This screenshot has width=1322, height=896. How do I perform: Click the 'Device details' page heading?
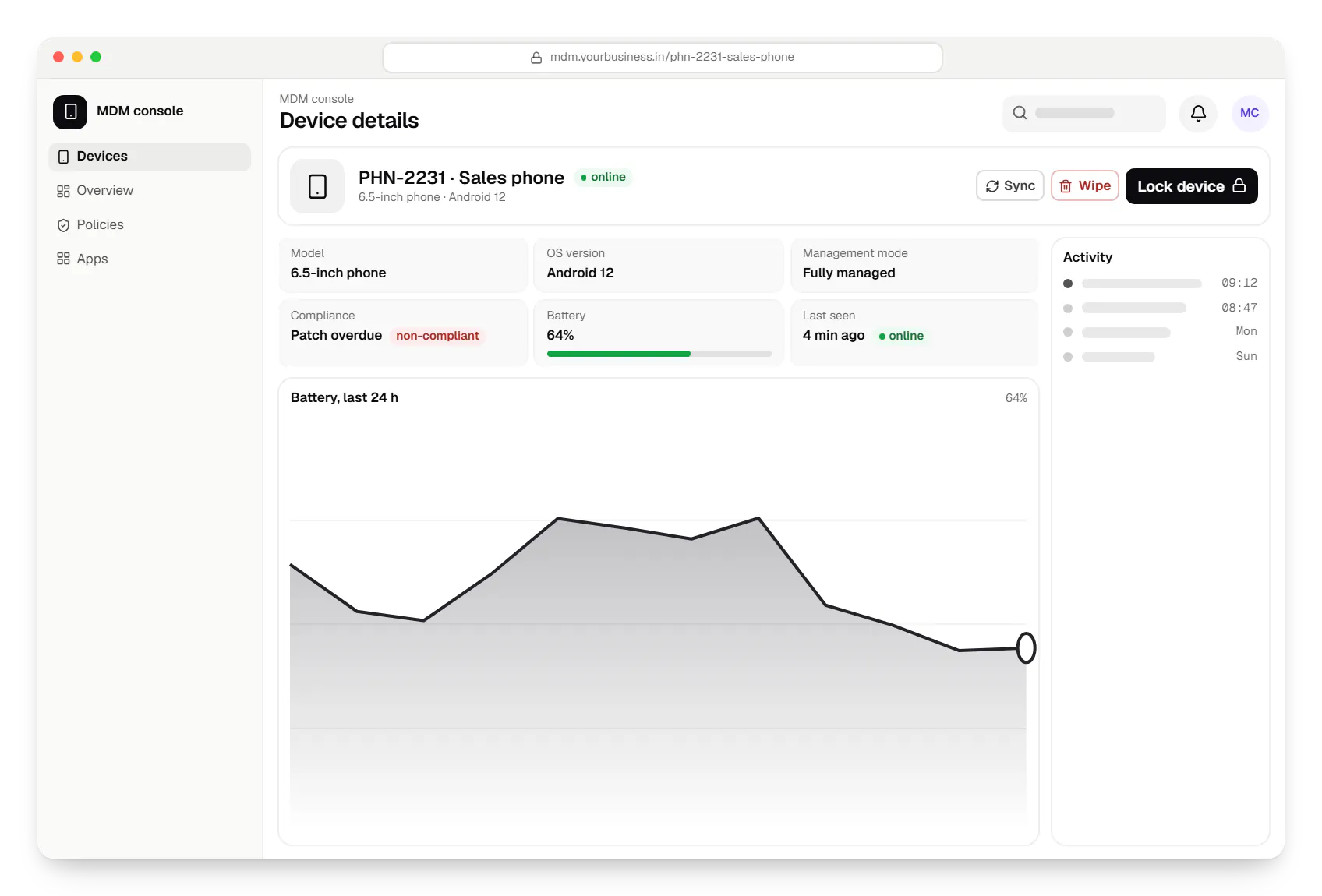(349, 121)
